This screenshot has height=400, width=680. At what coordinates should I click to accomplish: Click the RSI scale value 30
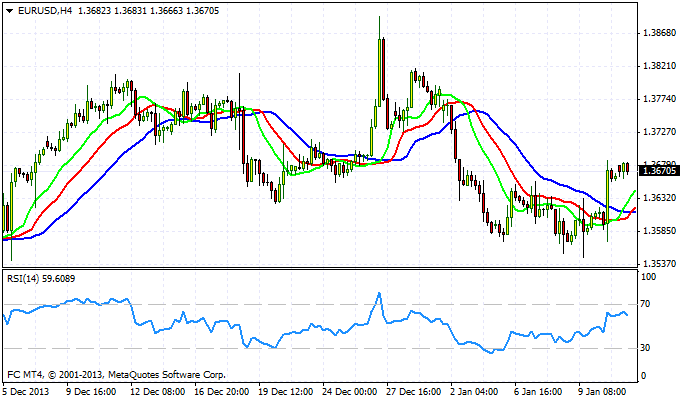[646, 348]
